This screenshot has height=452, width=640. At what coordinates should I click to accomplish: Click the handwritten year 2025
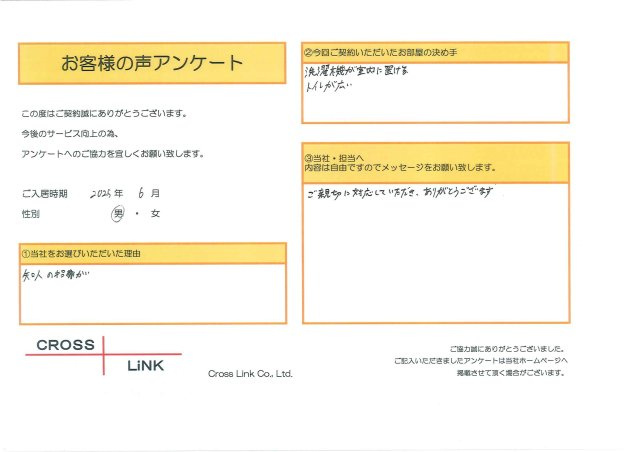coord(101,194)
